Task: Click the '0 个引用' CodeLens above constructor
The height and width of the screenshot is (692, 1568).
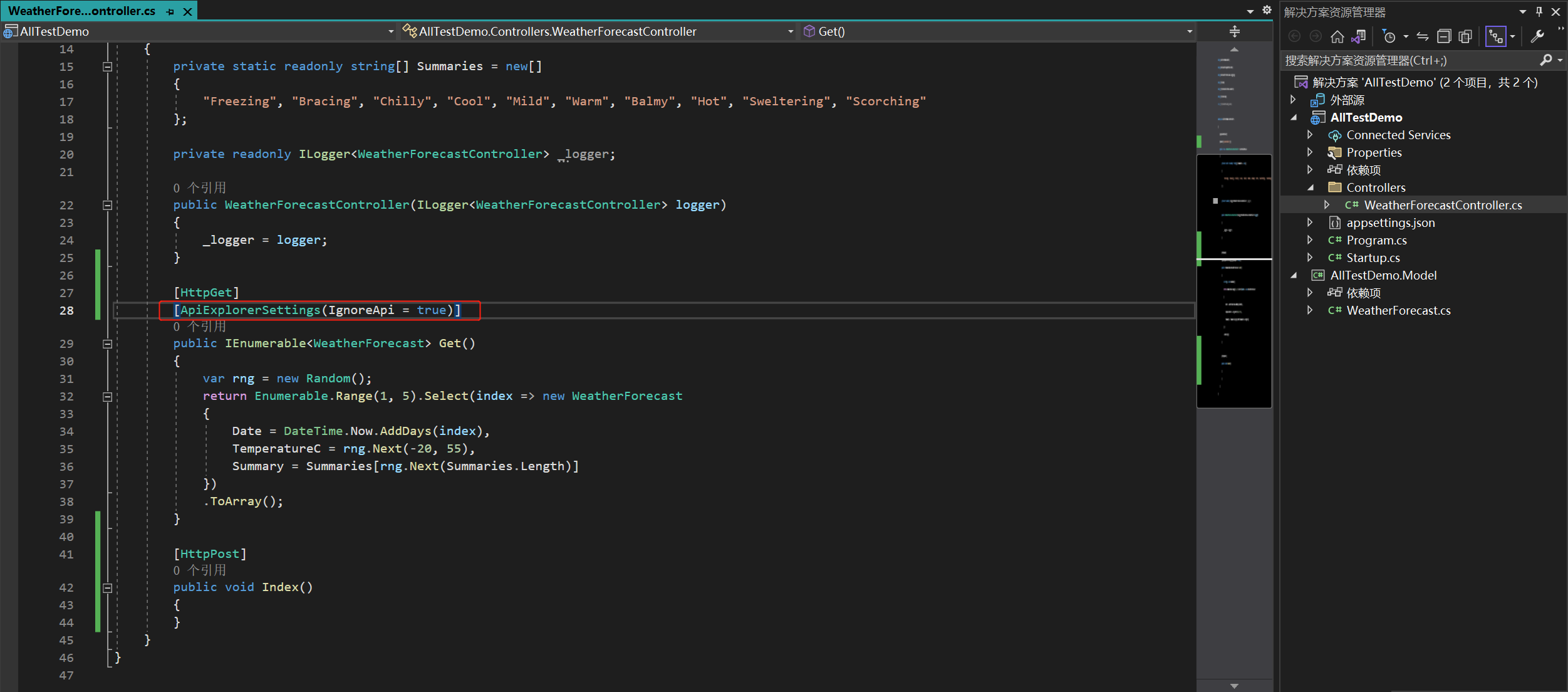Action: pos(199,188)
